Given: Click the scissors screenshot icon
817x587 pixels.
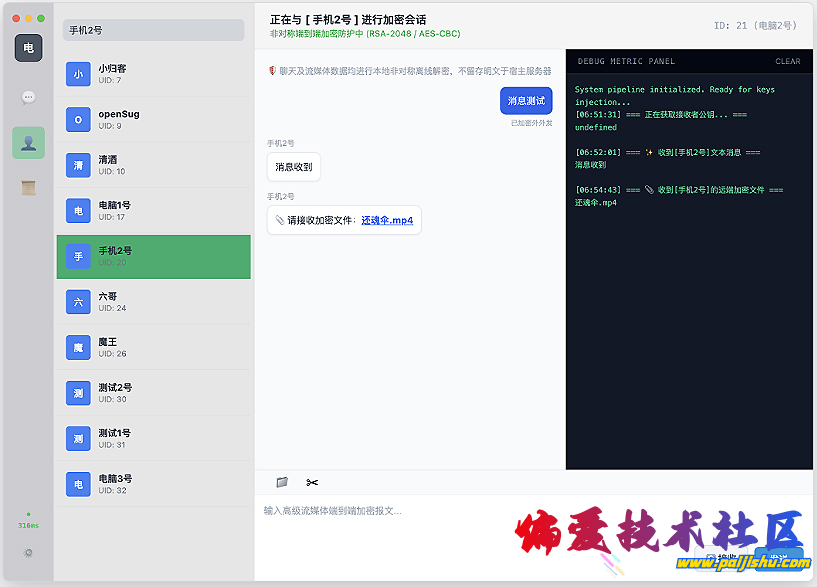Looking at the screenshot, I should tap(312, 482).
